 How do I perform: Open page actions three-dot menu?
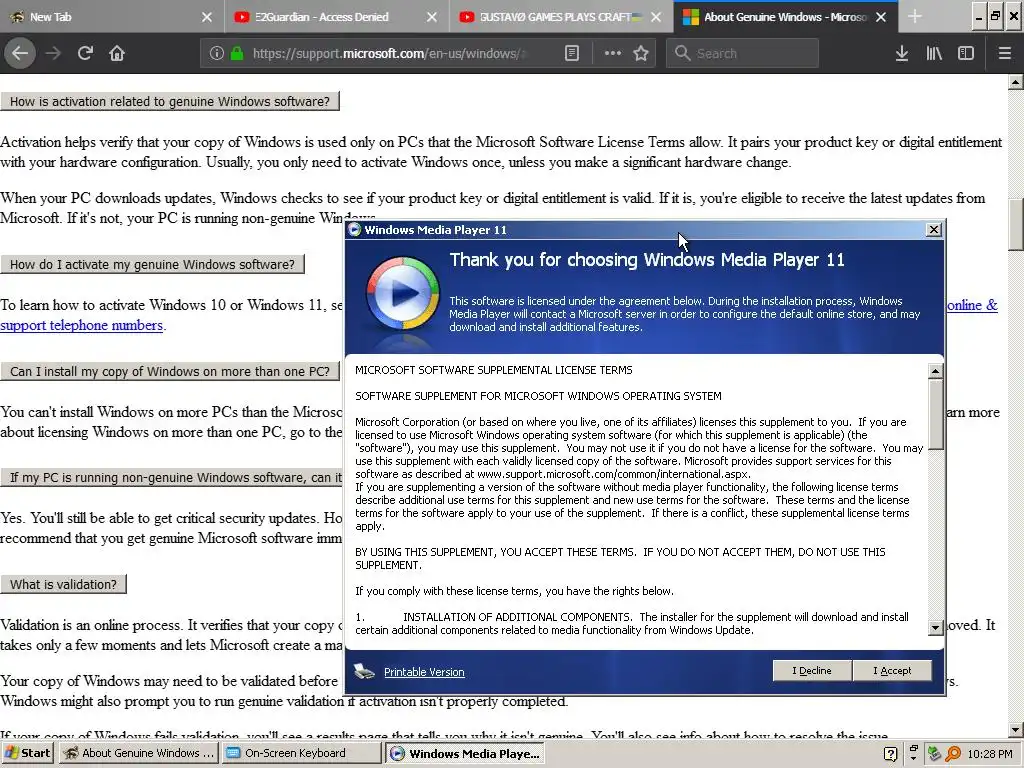613,54
